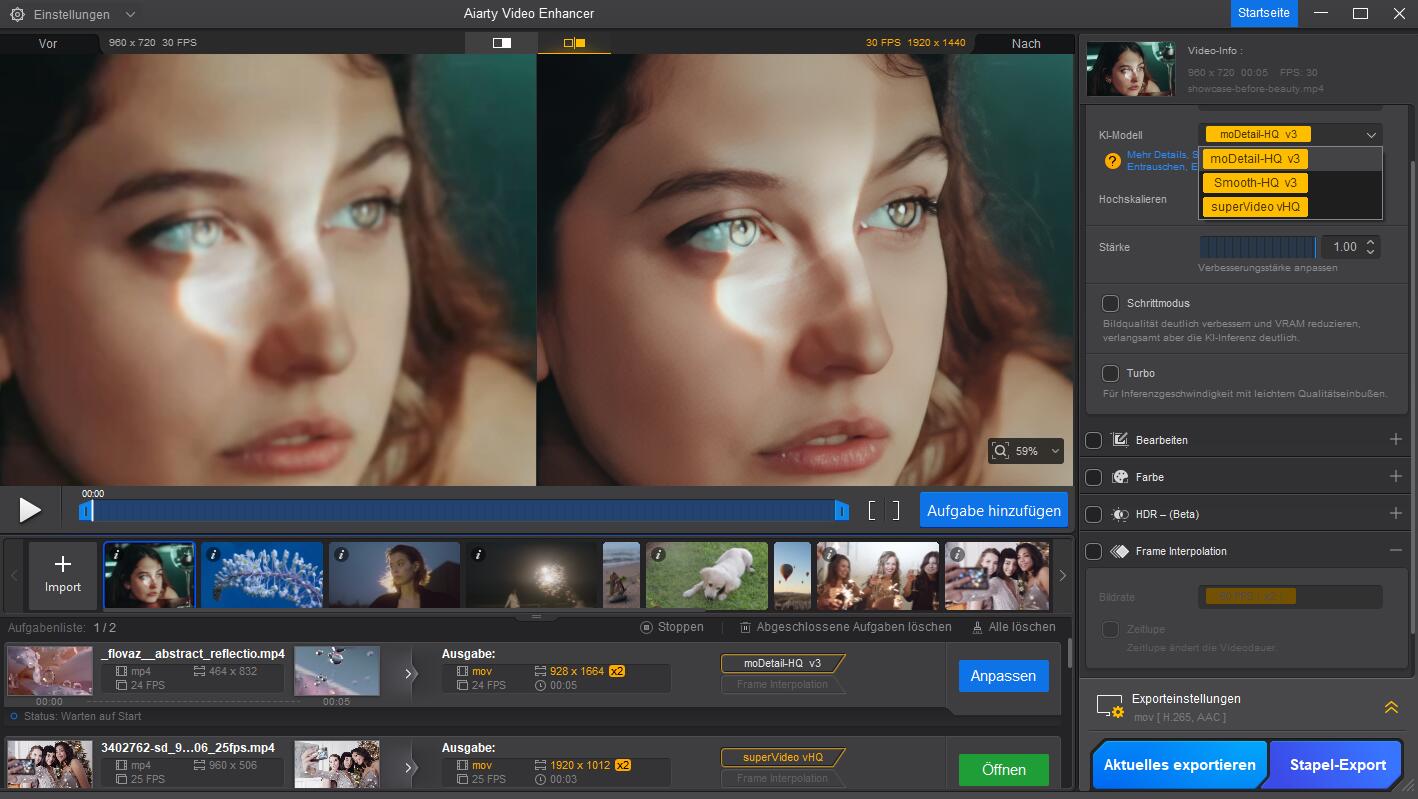Image resolution: width=1418 pixels, height=799 pixels.
Task: Click the Stoppen icon in task list
Action: tap(647, 627)
